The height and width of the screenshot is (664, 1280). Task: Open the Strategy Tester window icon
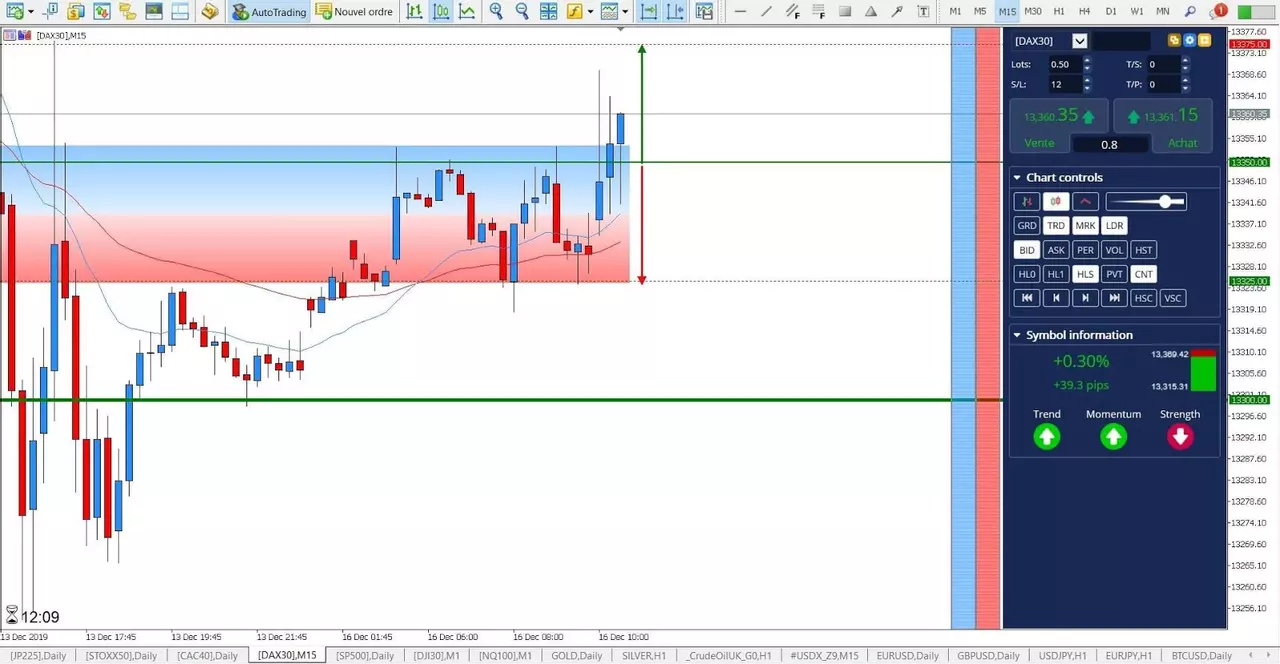179,12
